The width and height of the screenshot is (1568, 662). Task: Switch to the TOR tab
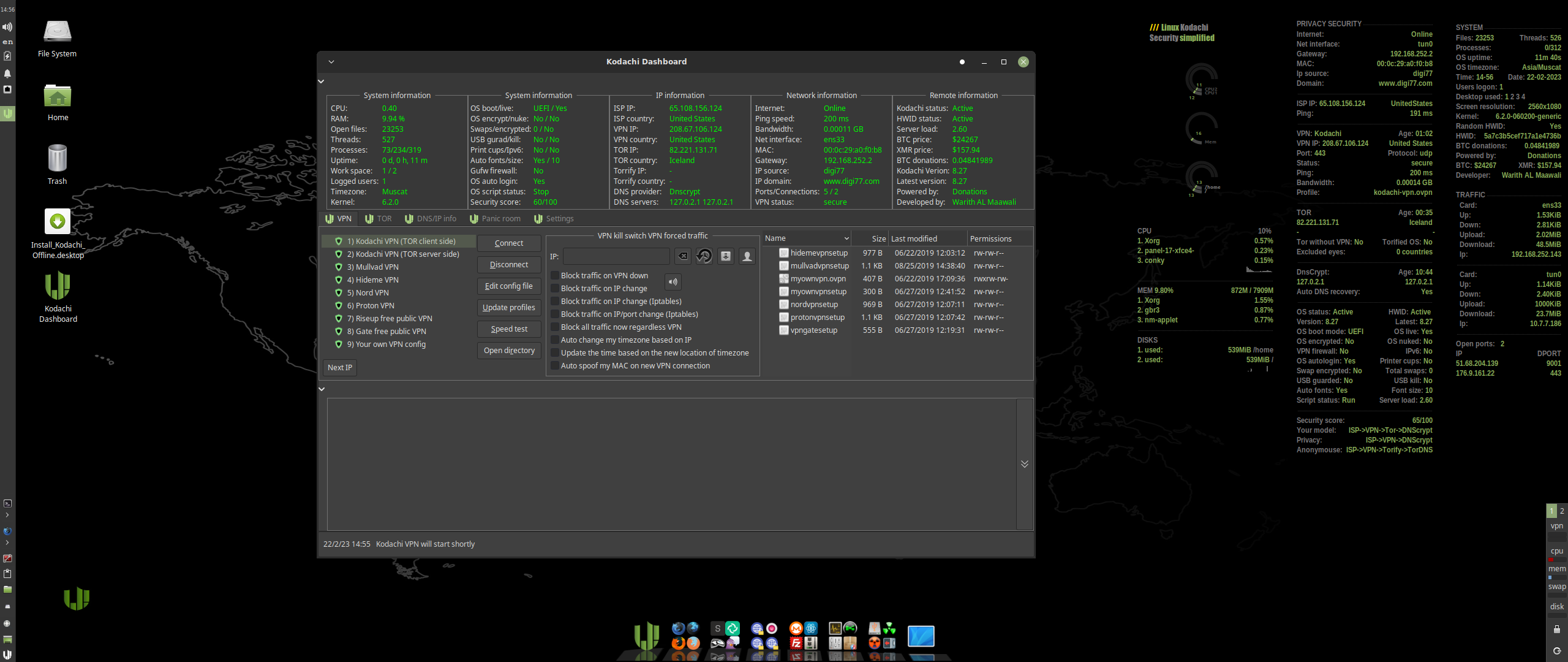tap(378, 219)
